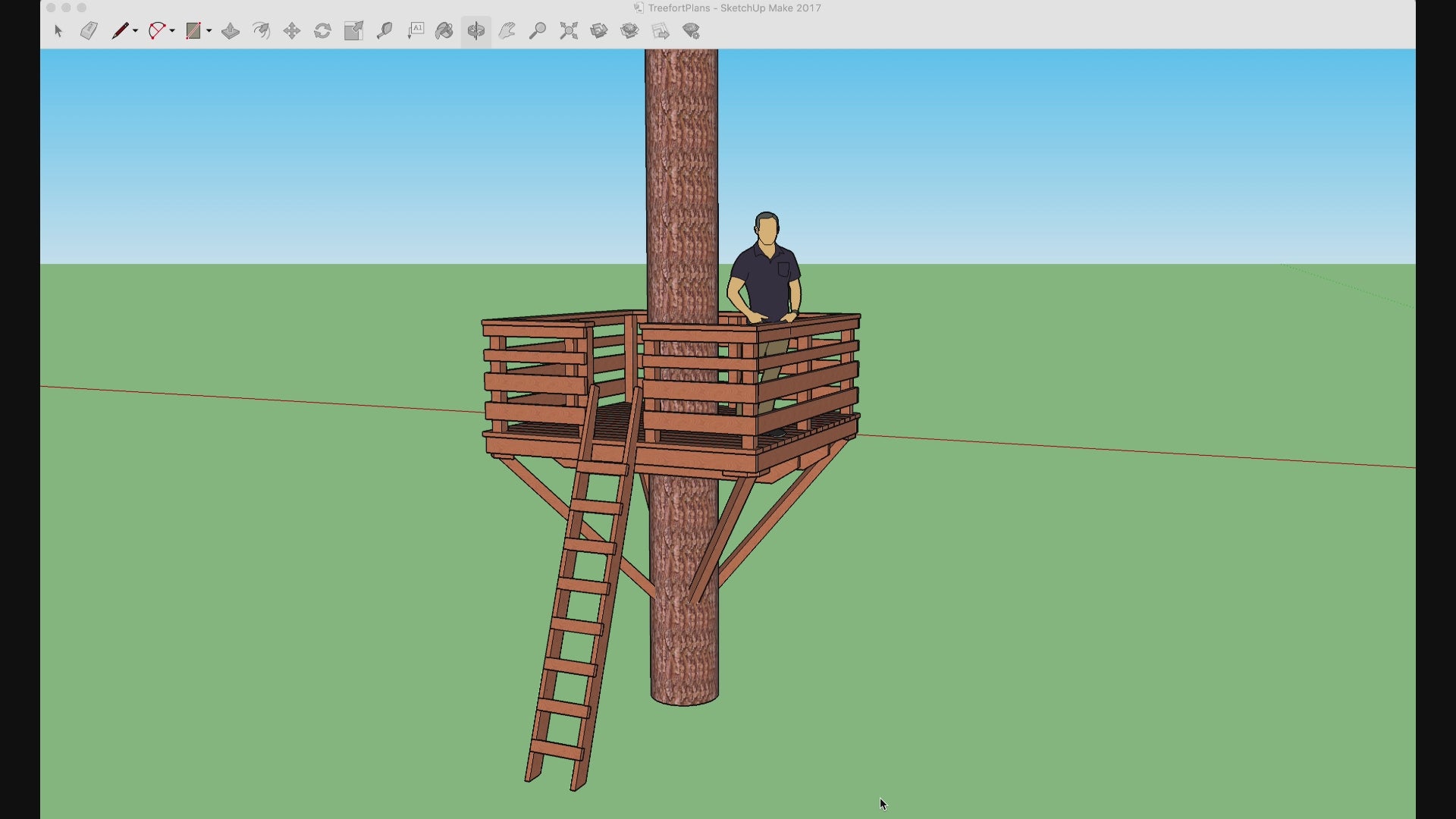Image resolution: width=1456 pixels, height=819 pixels.
Task: Select the arrow Select tool
Action: tap(58, 31)
